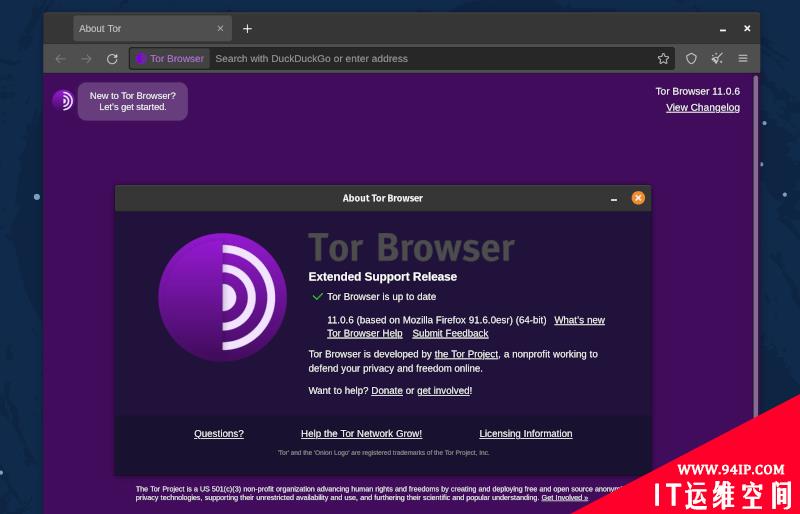Open Help the Tor Network Grow link

coord(361,433)
